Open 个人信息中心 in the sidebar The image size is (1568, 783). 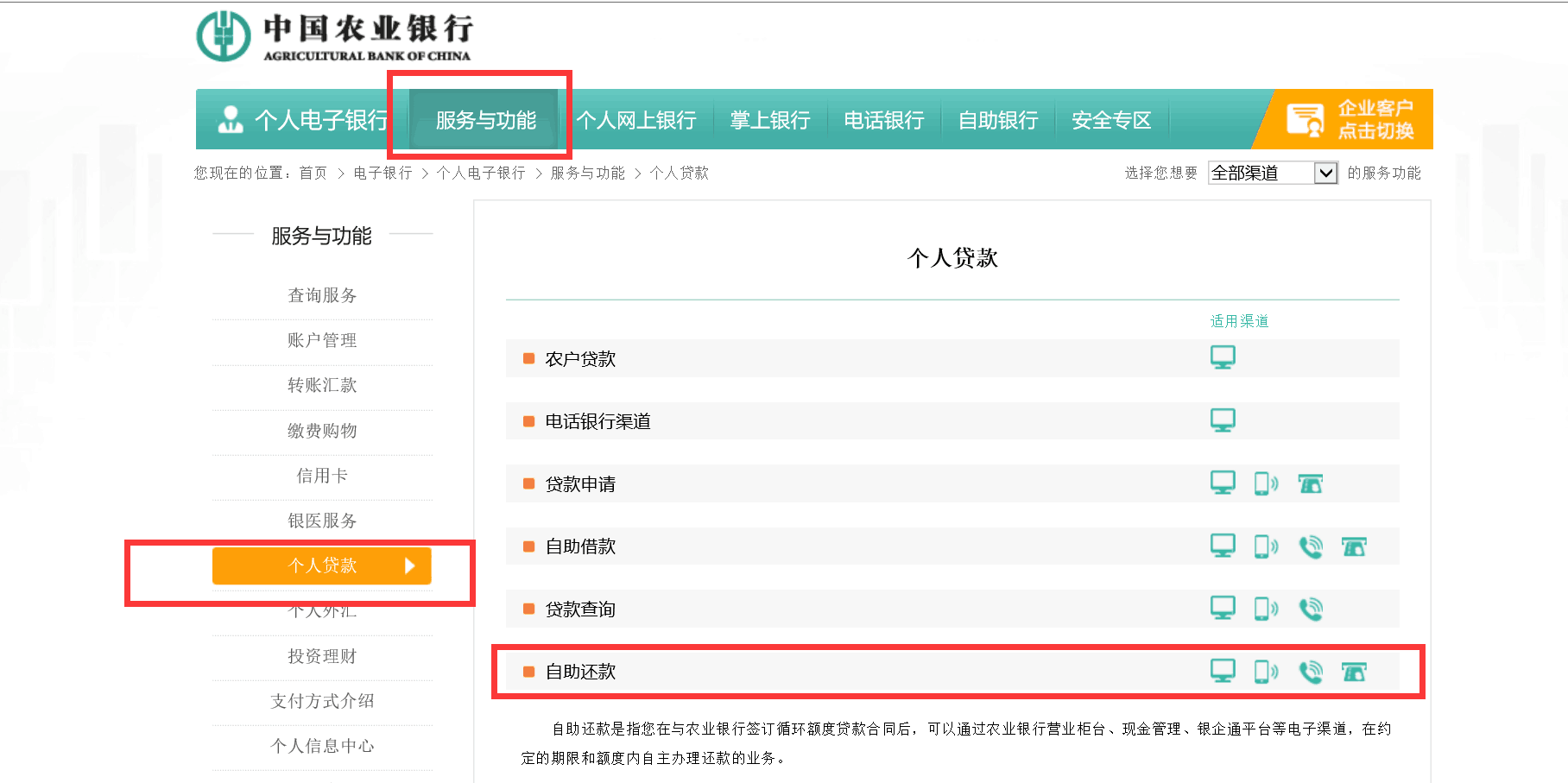coord(322,746)
